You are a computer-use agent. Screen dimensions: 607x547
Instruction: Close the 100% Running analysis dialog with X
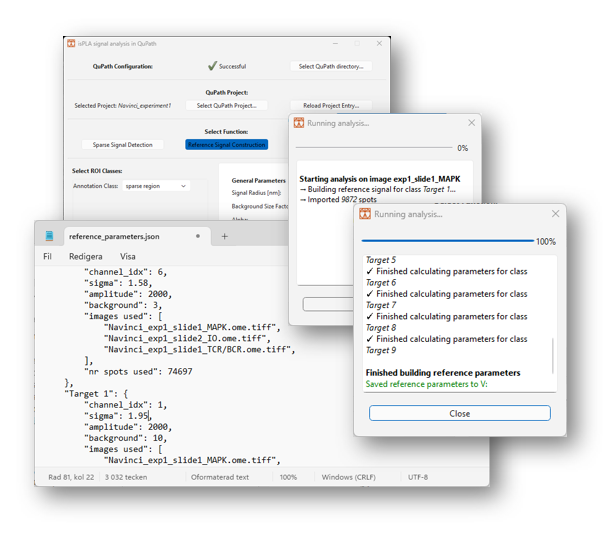tap(555, 214)
